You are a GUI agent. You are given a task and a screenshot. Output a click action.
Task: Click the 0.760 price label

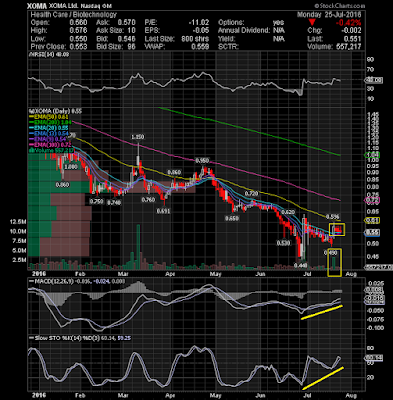point(148,200)
